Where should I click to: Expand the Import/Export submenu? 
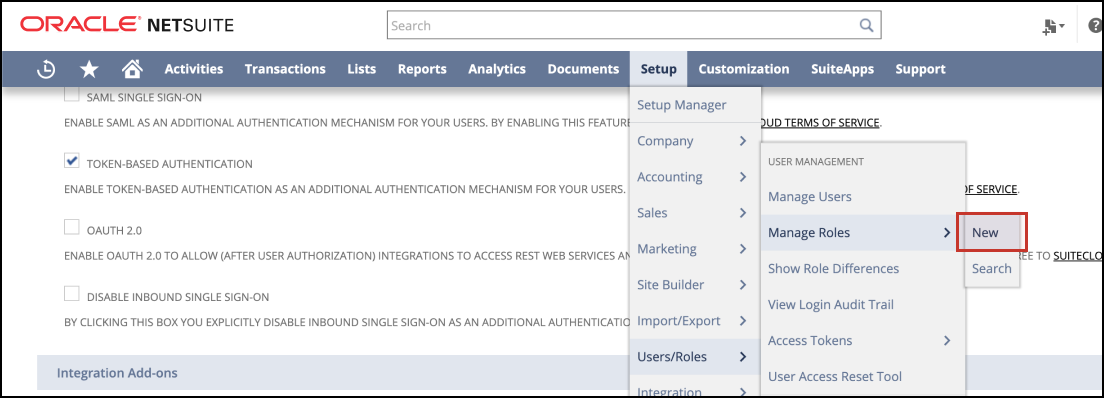click(695, 321)
